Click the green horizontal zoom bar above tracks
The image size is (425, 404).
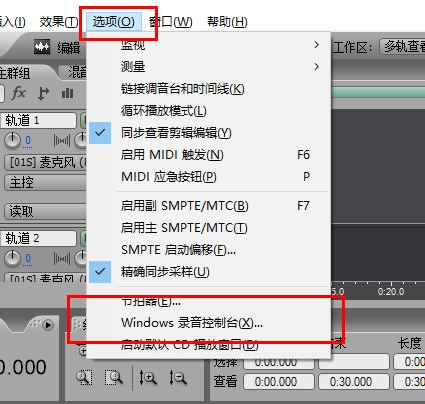click(378, 93)
